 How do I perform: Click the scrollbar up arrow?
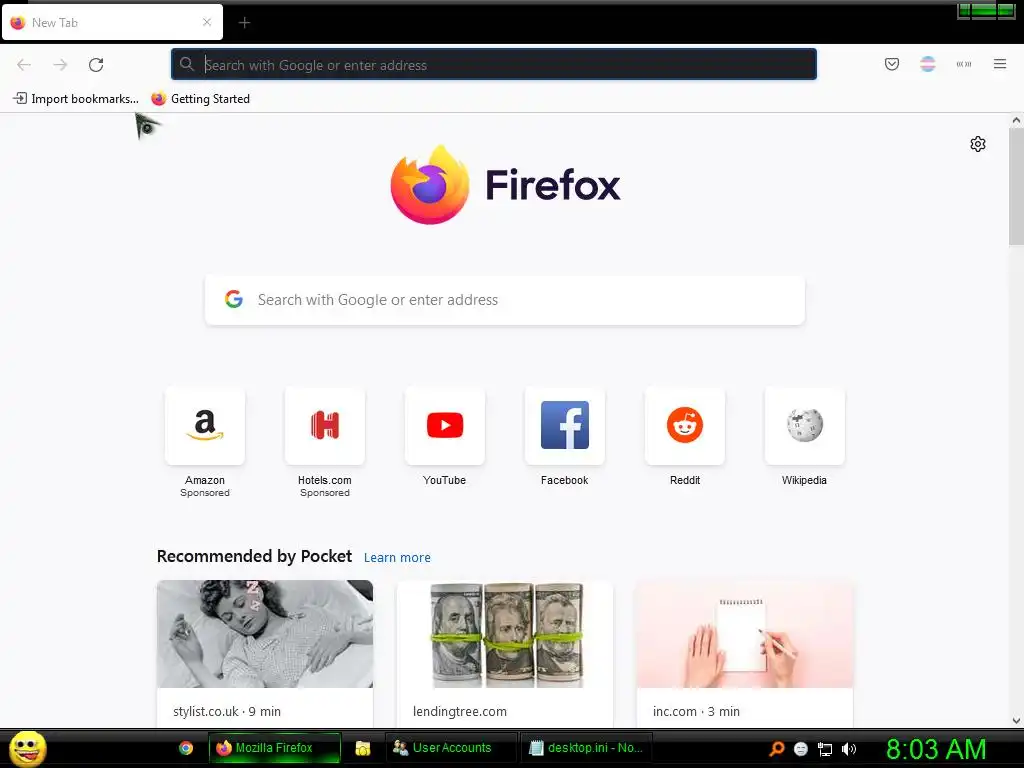pyautogui.click(x=1016, y=120)
